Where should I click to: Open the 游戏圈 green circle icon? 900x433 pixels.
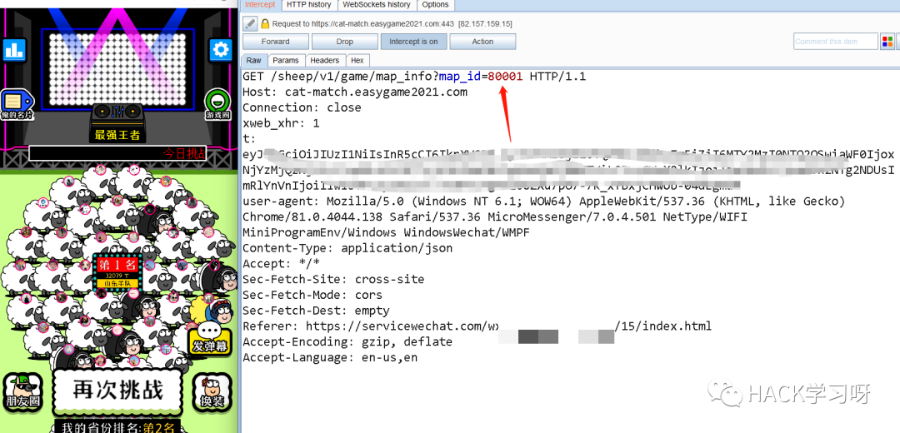click(218, 104)
